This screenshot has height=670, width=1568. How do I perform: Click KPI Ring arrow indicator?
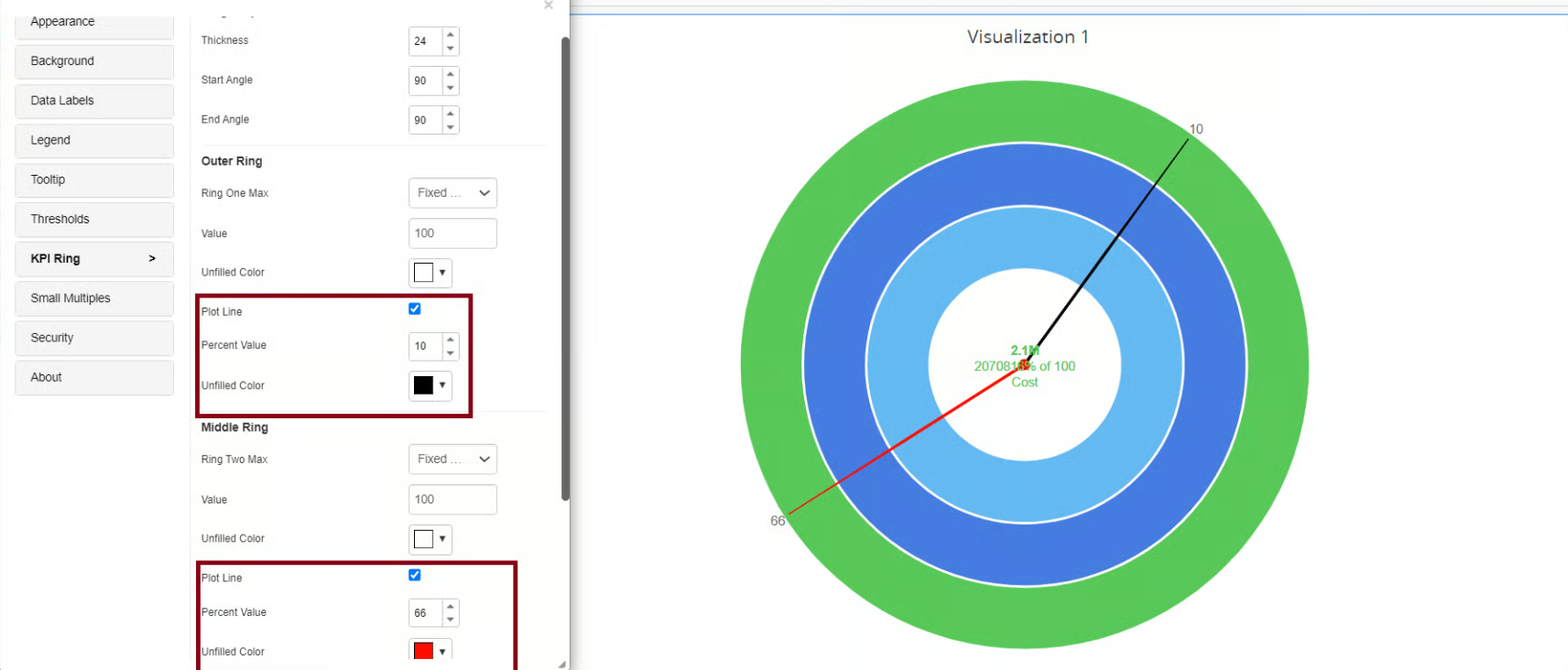(x=152, y=259)
